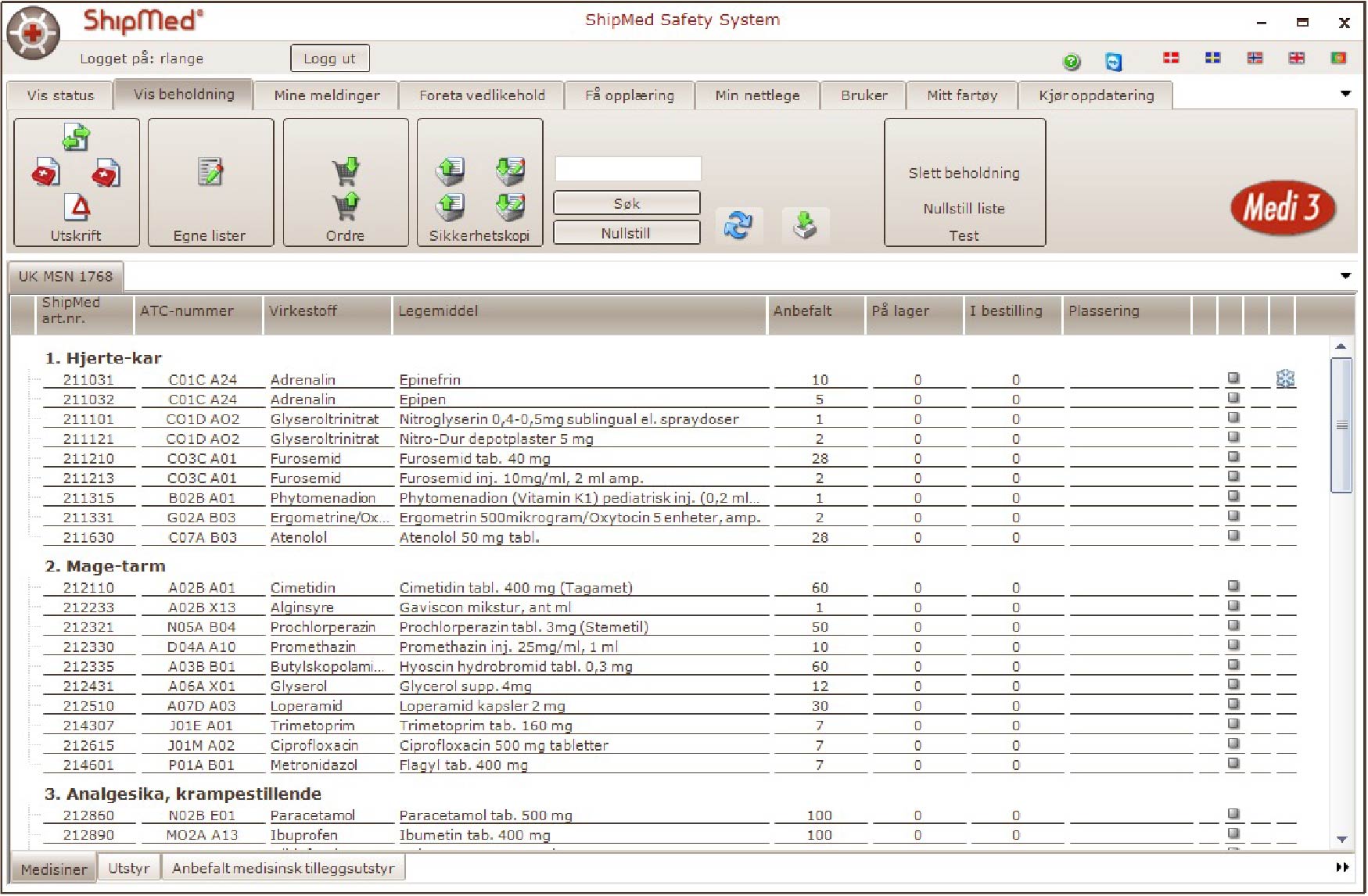Toggle the checkbox for Paracetamol tab. 500 mg
Image resolution: width=1368 pixels, height=896 pixels.
[1233, 813]
